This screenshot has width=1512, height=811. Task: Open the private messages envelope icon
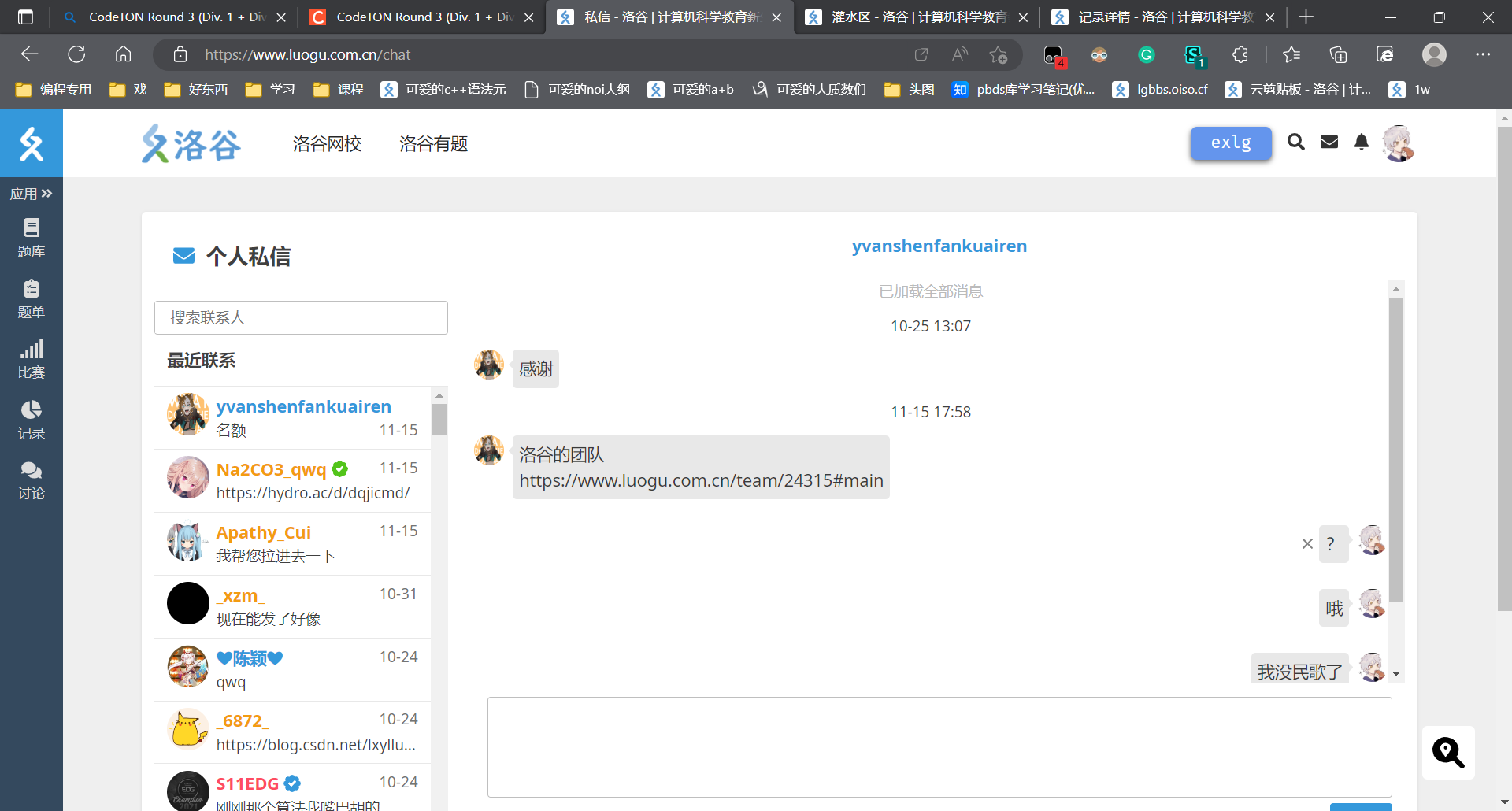pyautogui.click(x=1329, y=142)
